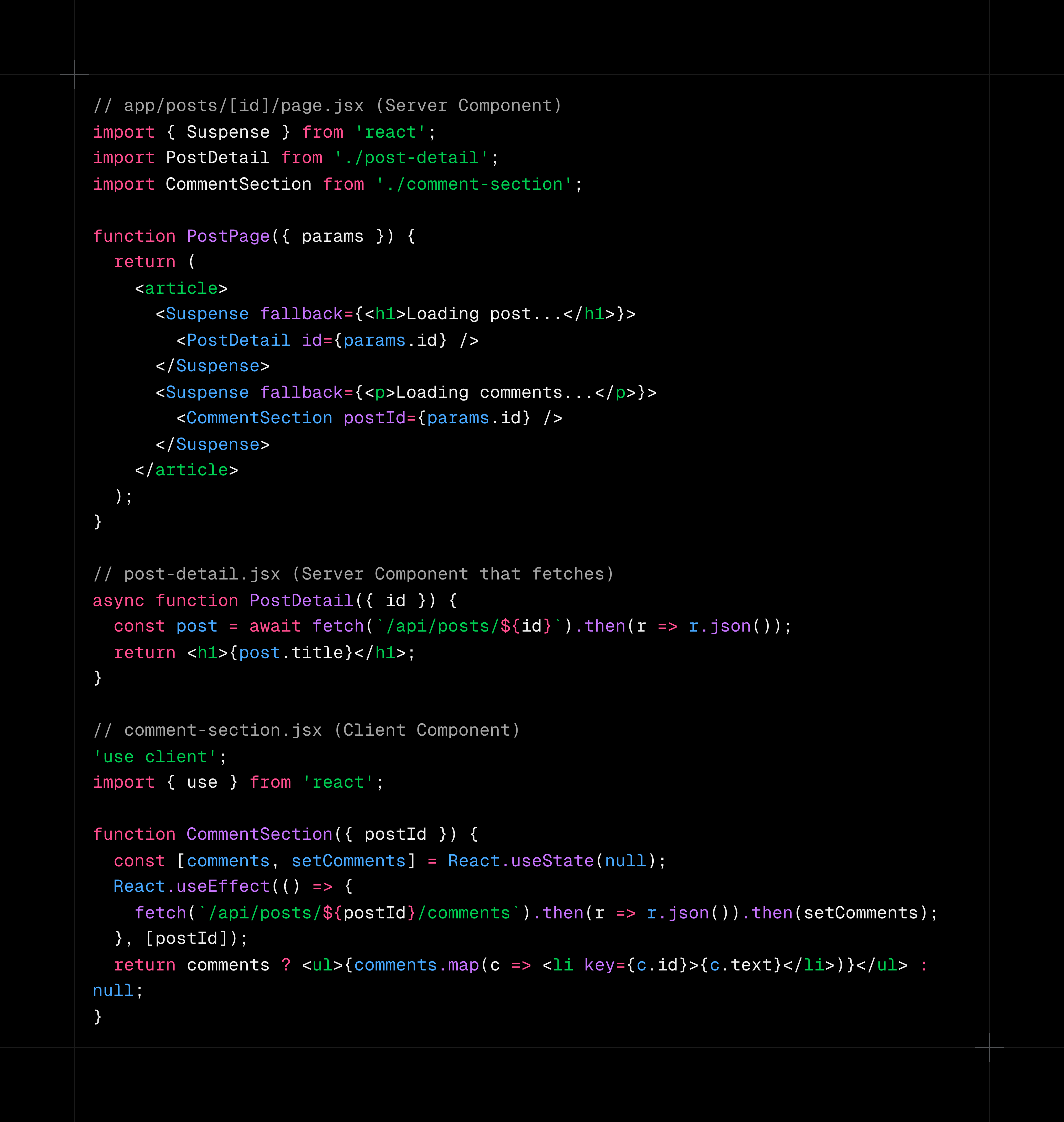Click the comments.map expression
This screenshot has width=1064, height=1122.
click(x=416, y=965)
